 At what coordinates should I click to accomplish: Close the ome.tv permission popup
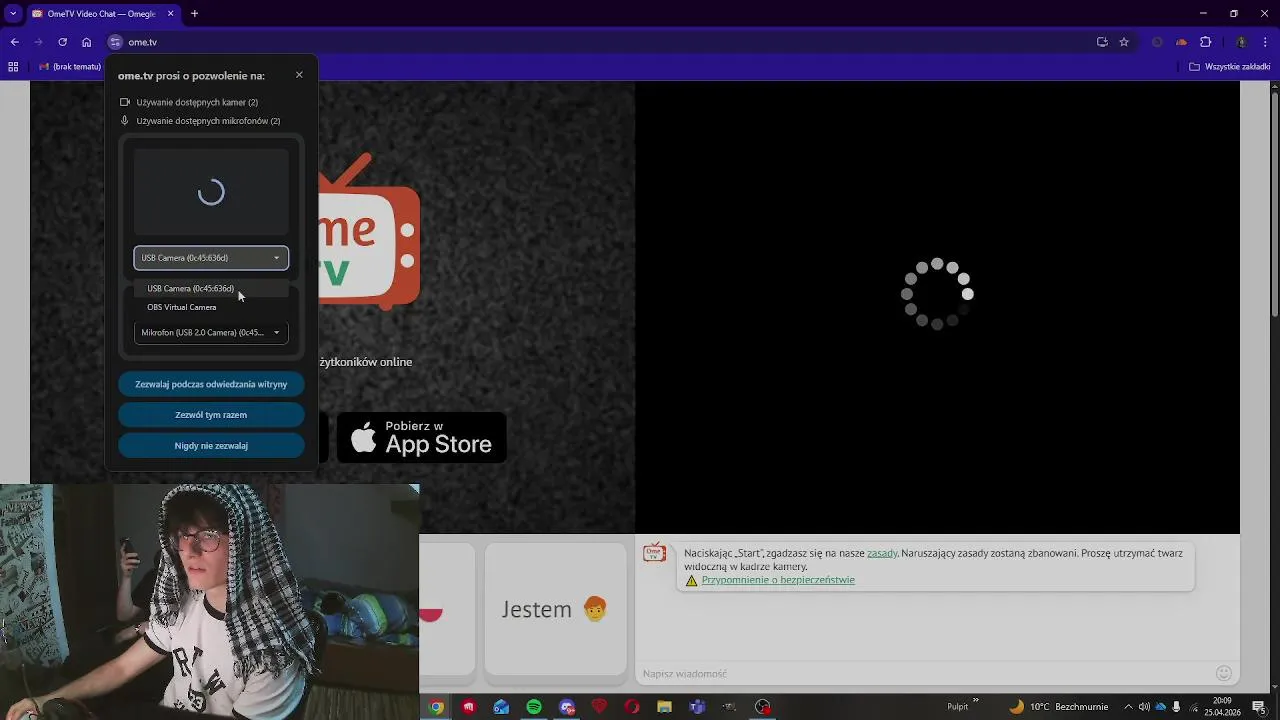(299, 75)
